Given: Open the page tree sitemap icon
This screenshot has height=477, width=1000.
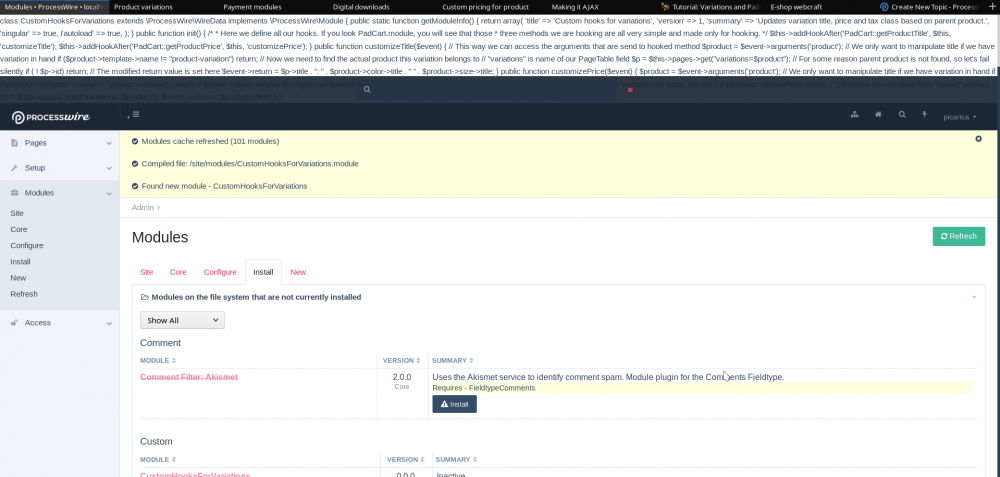Looking at the screenshot, I should 854,115.
